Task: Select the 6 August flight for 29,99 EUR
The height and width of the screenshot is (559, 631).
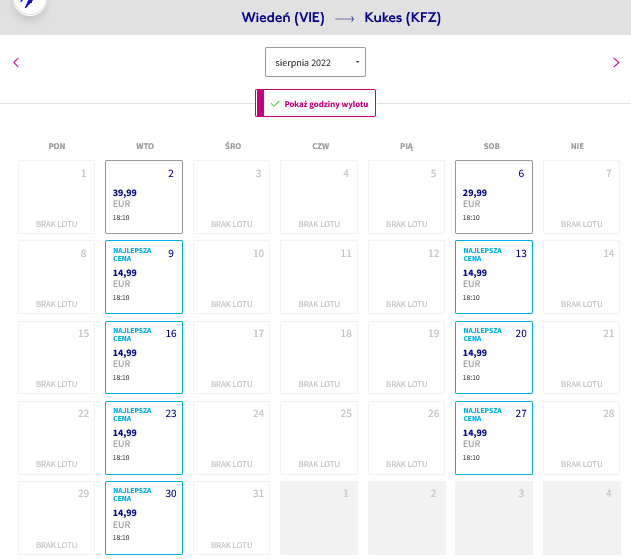Action: tap(494, 197)
